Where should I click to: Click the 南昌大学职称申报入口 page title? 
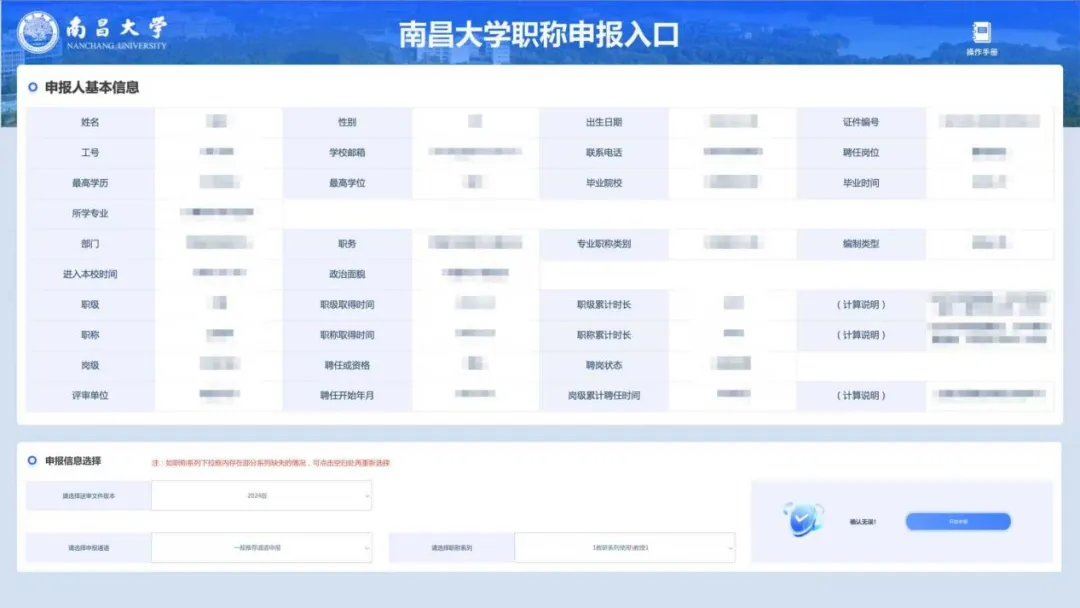point(539,35)
